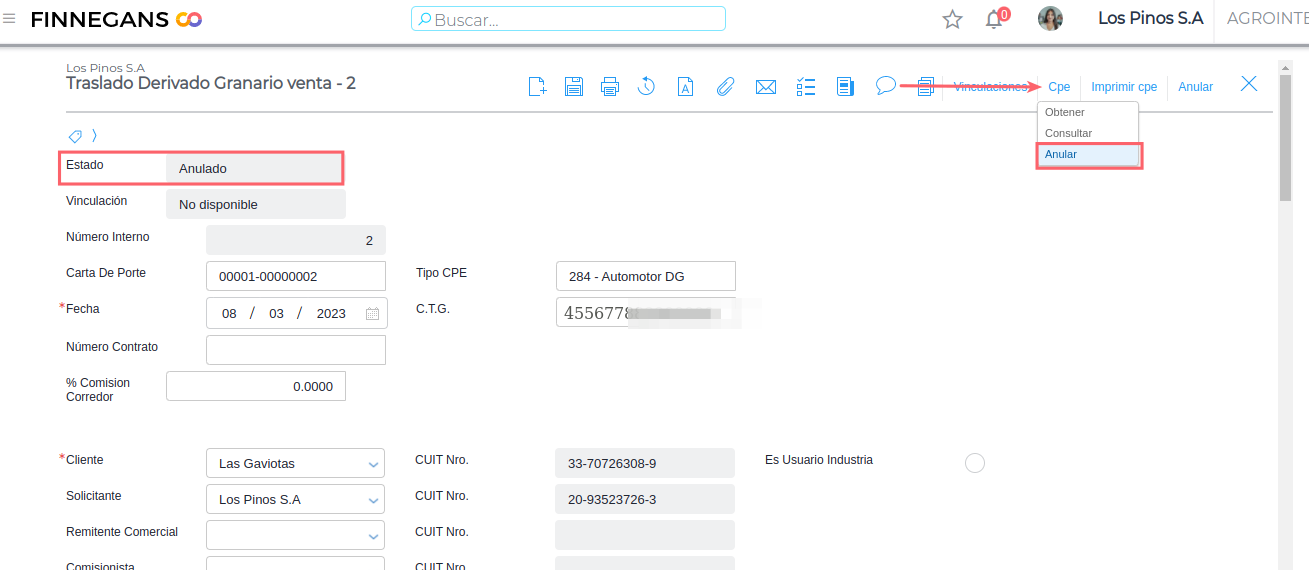The height and width of the screenshot is (570, 1309).
Task: Open the comments speech bubble
Action: point(885,86)
